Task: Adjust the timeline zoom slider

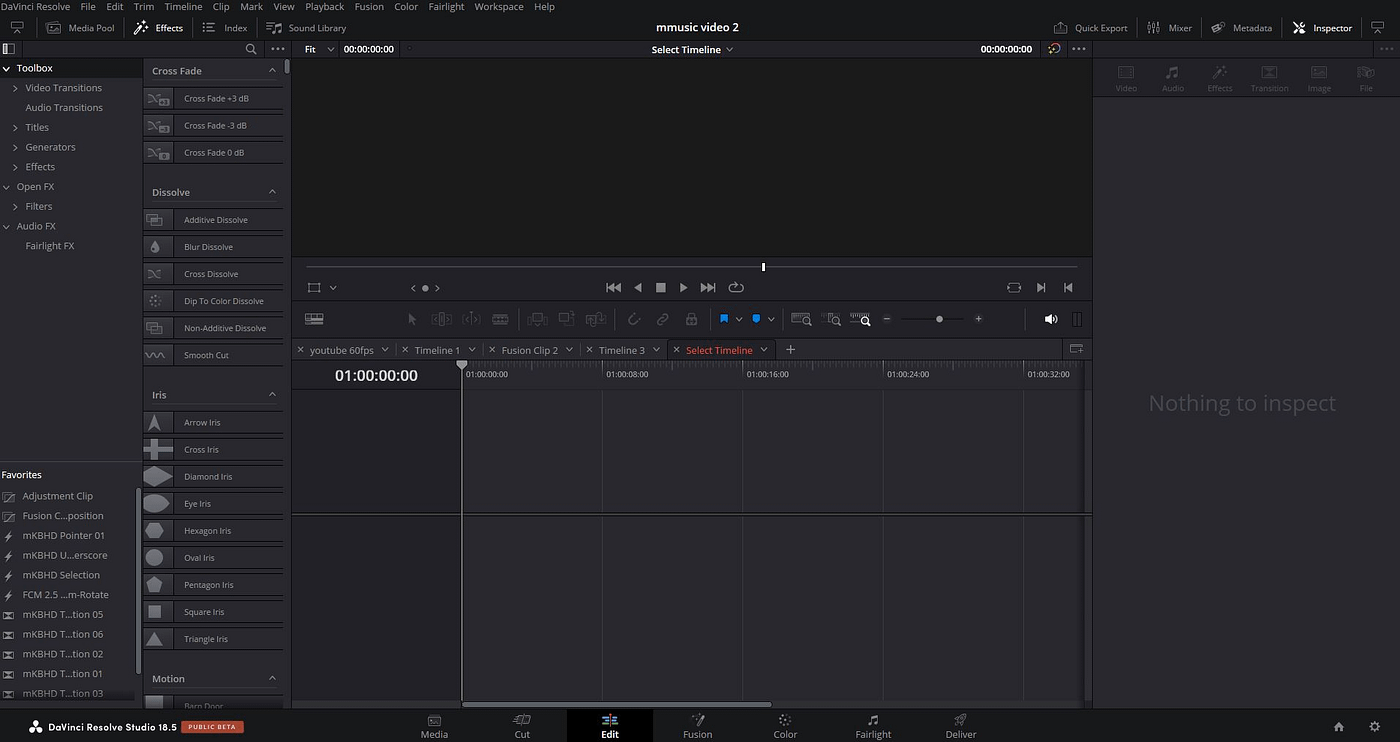Action: [x=938, y=319]
